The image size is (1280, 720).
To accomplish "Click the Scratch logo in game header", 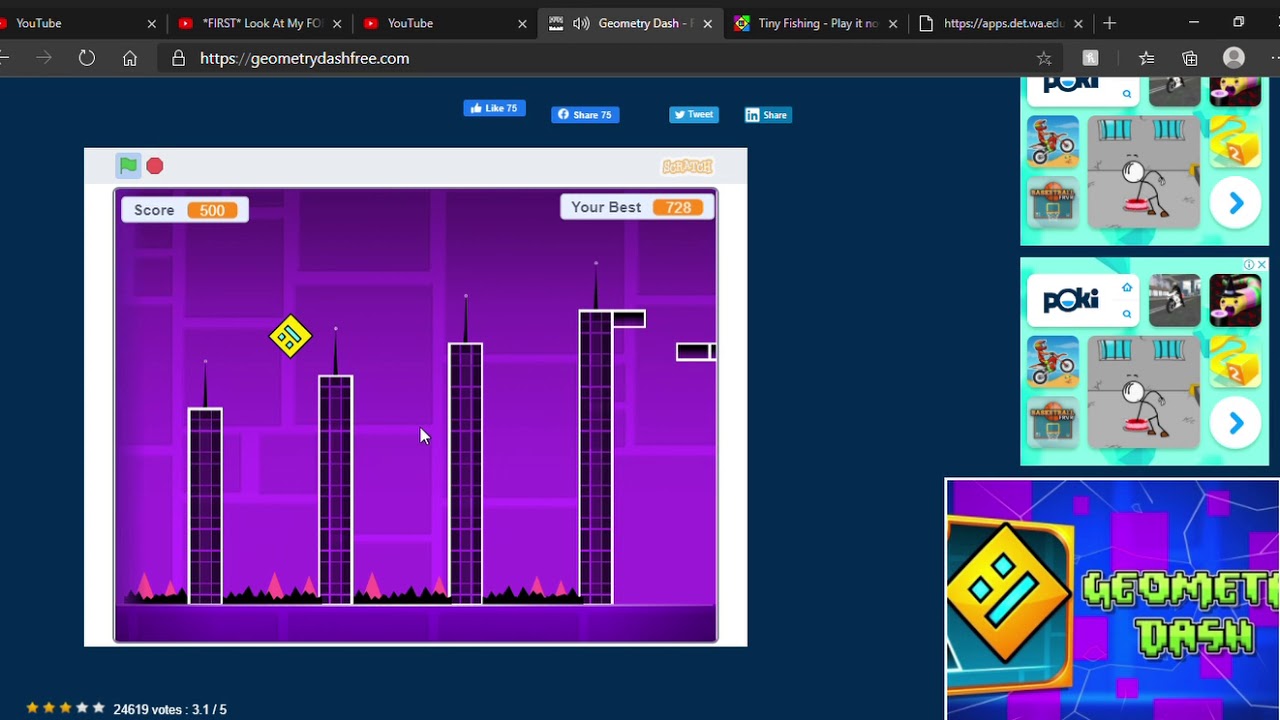I will click(688, 166).
